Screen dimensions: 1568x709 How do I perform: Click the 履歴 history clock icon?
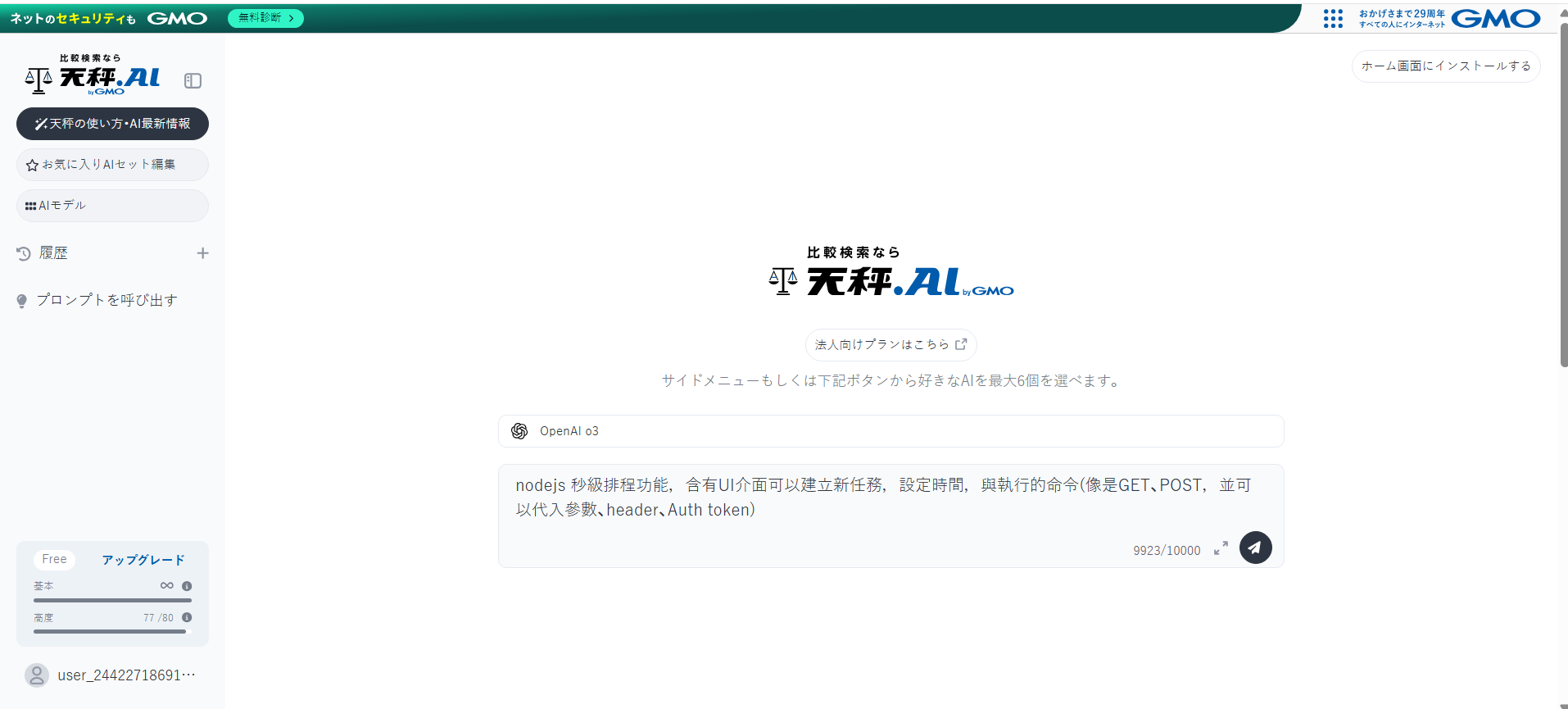click(24, 253)
